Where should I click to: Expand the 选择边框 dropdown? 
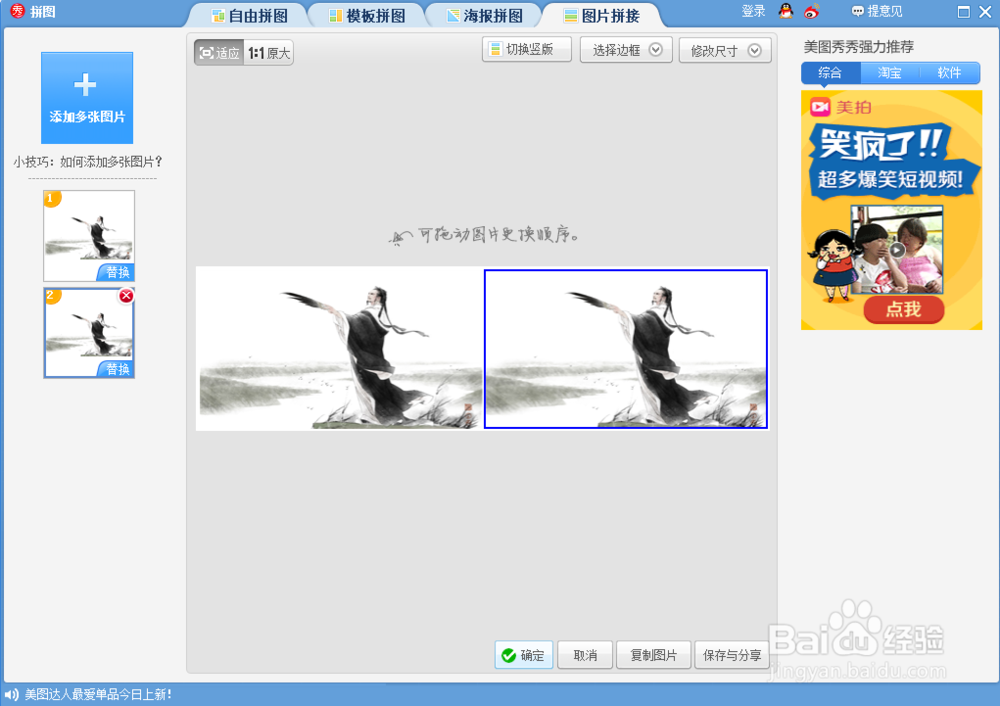pos(626,50)
